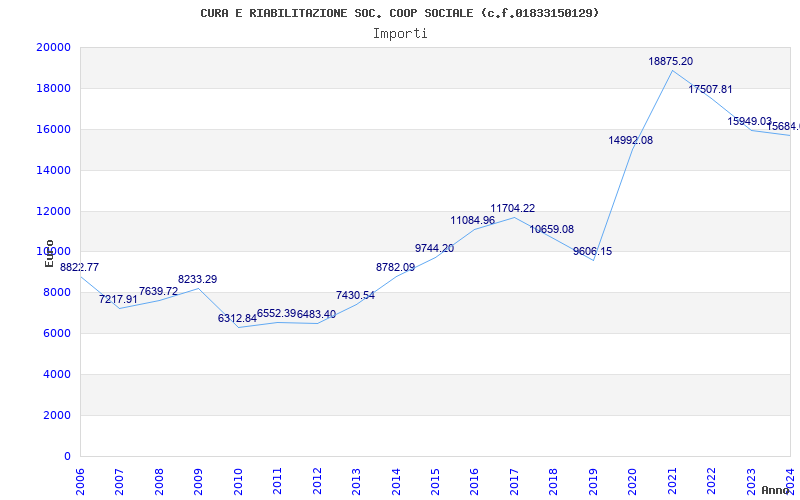Click the 2013 x-axis year label
Image resolution: width=800 pixels, height=500 pixels.
coord(356,481)
